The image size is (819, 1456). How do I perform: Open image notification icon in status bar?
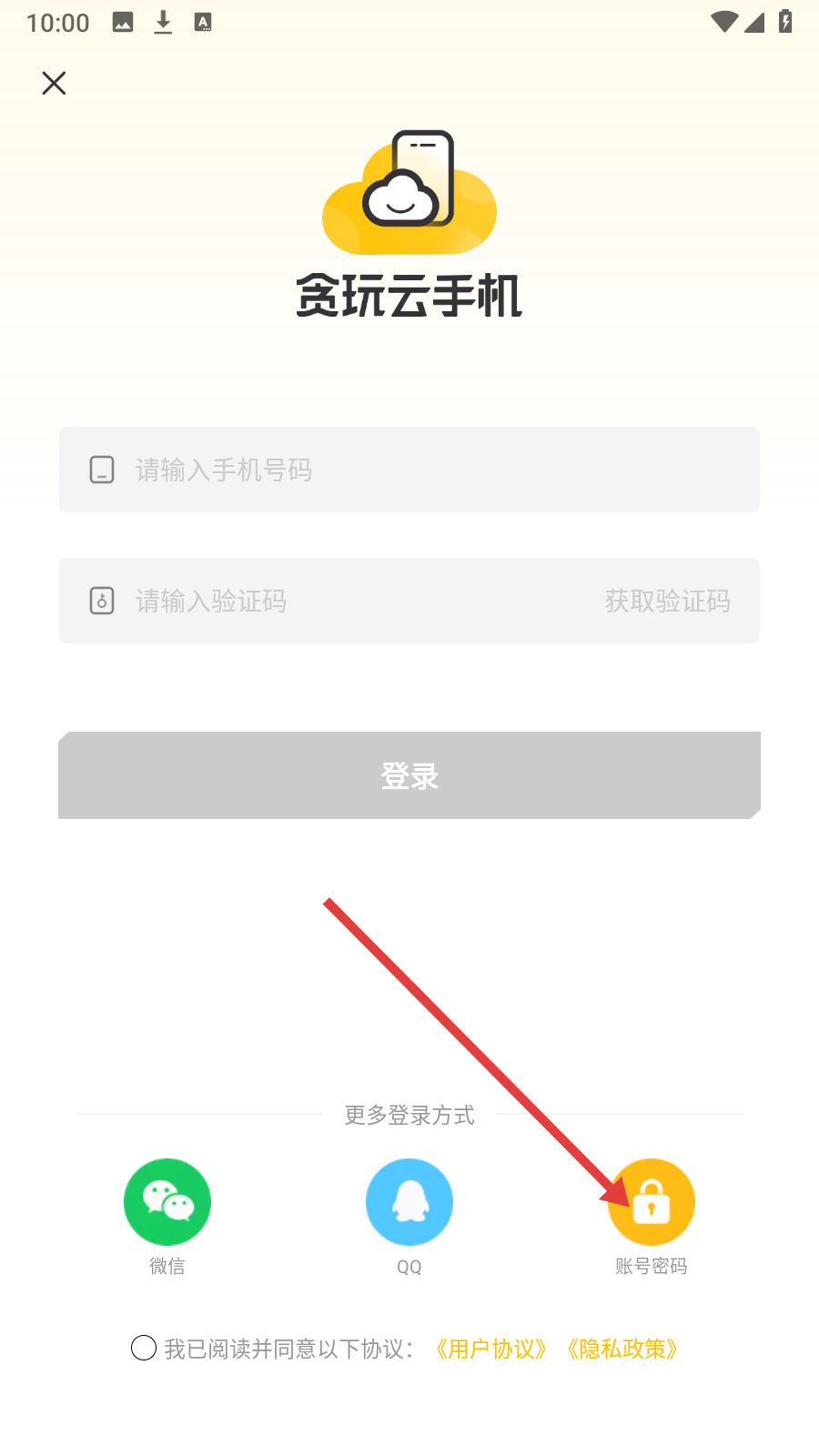point(123,23)
